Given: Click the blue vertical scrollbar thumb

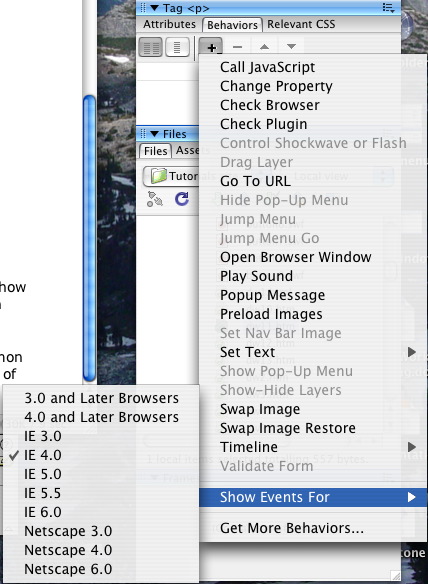Looking at the screenshot, I should point(89,238).
